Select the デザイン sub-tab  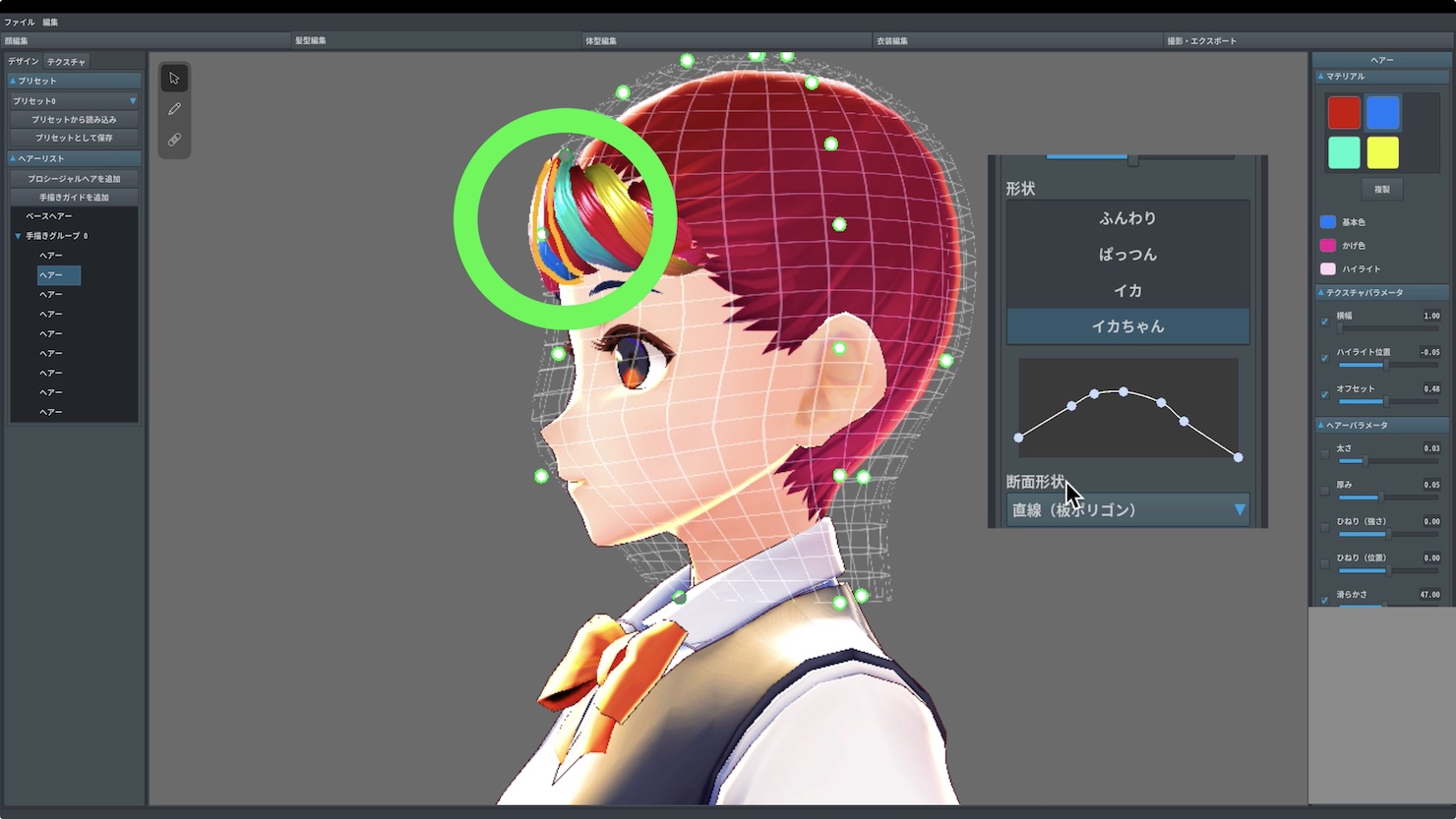click(24, 61)
